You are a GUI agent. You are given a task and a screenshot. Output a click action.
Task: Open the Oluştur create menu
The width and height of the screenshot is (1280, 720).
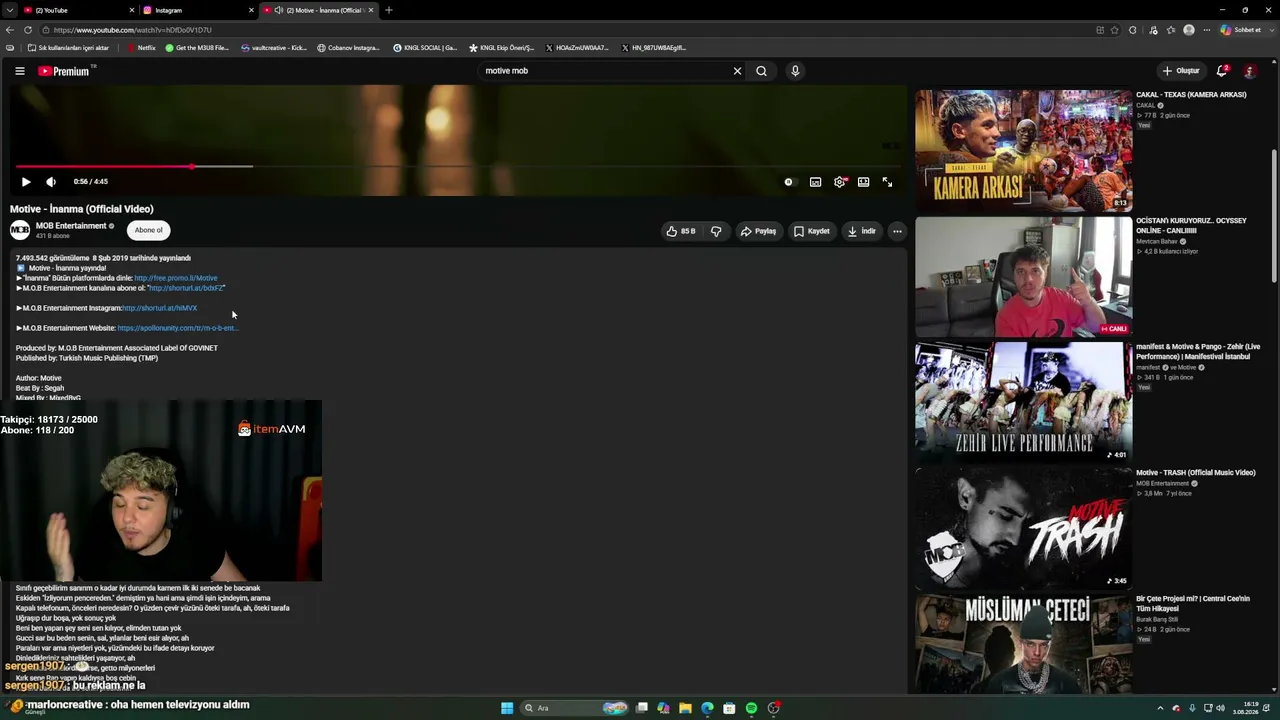pos(1181,71)
